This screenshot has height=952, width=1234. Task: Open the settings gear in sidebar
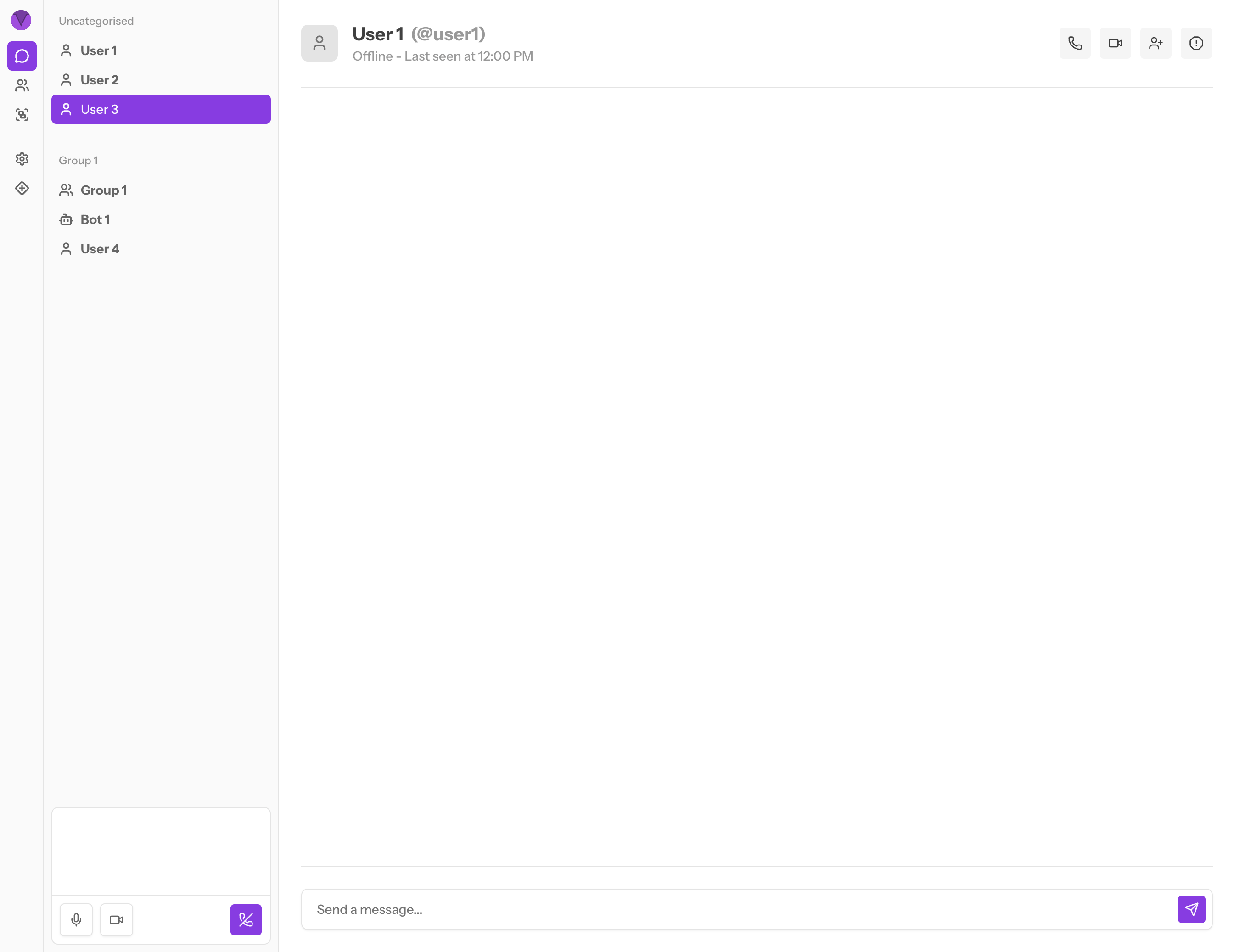point(22,159)
